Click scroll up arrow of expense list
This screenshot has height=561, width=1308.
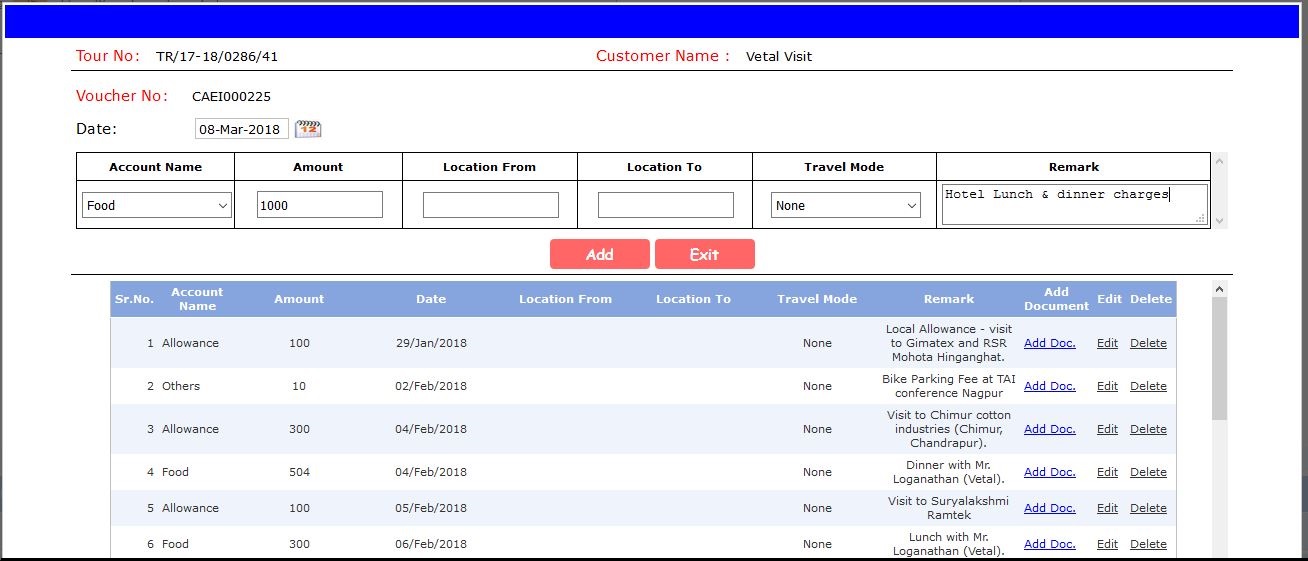[x=1219, y=290]
